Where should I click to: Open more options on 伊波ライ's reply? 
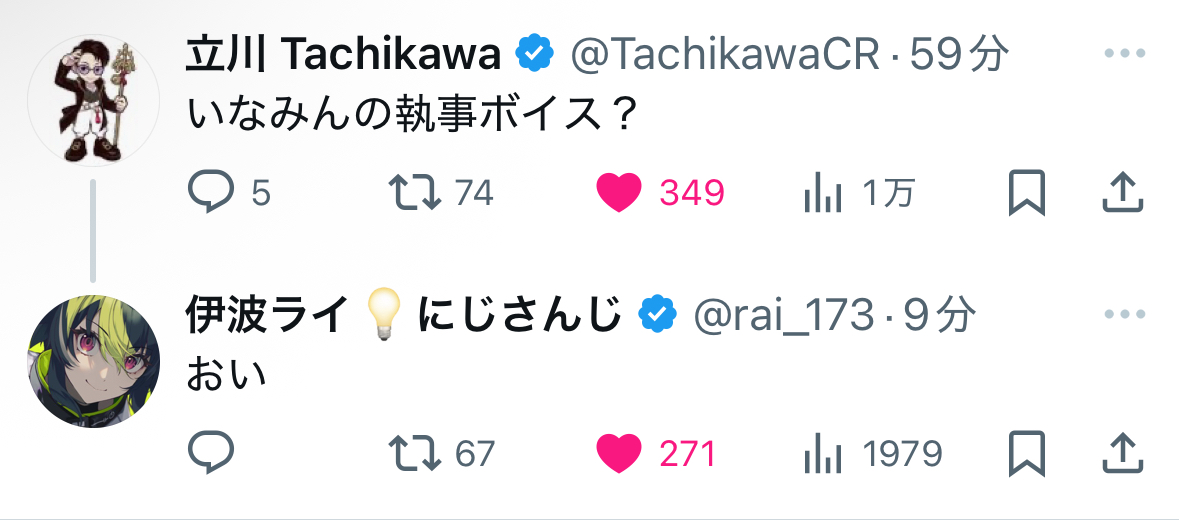click(x=1122, y=316)
